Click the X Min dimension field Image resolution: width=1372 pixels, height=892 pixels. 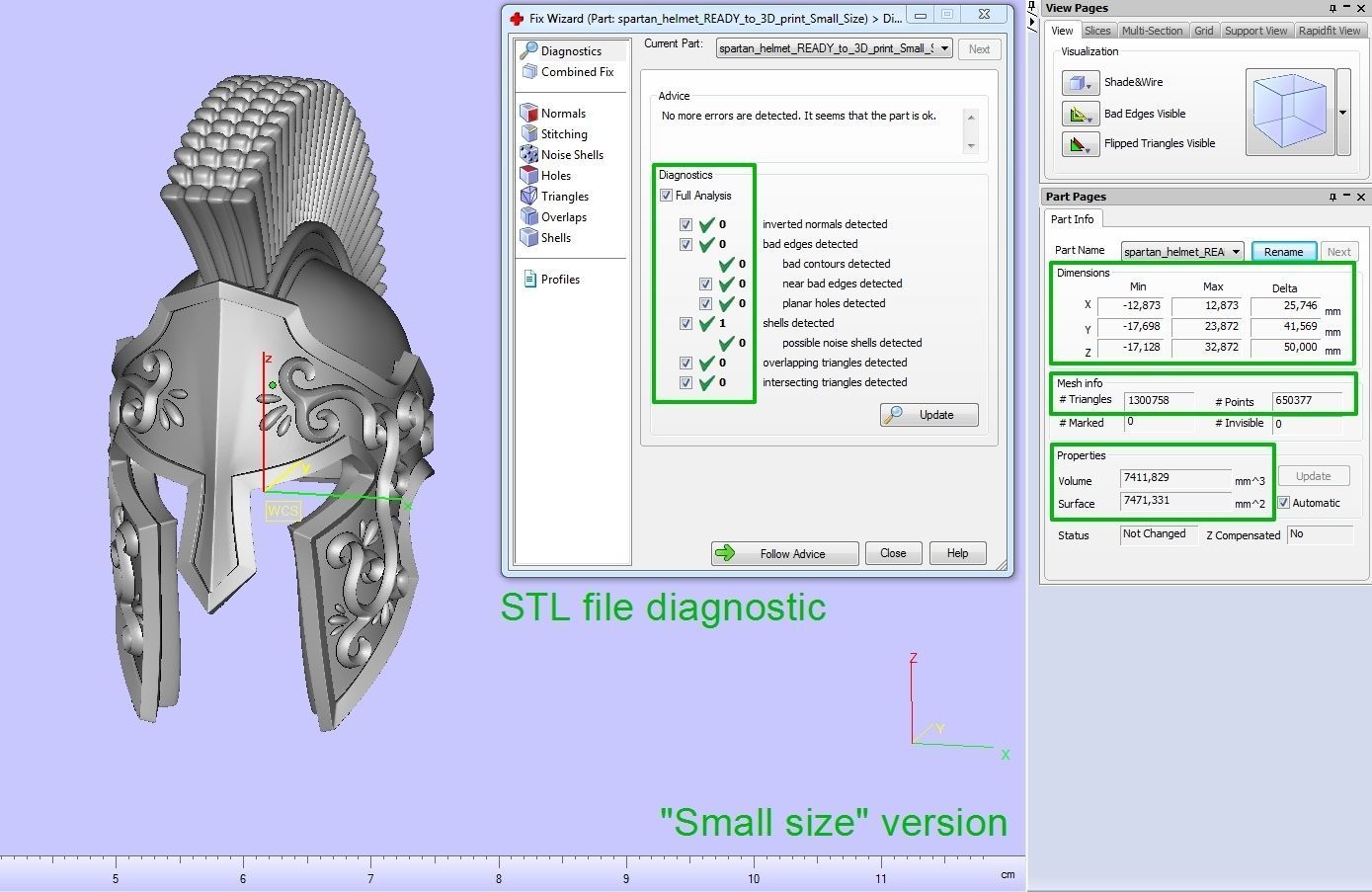[1131, 306]
